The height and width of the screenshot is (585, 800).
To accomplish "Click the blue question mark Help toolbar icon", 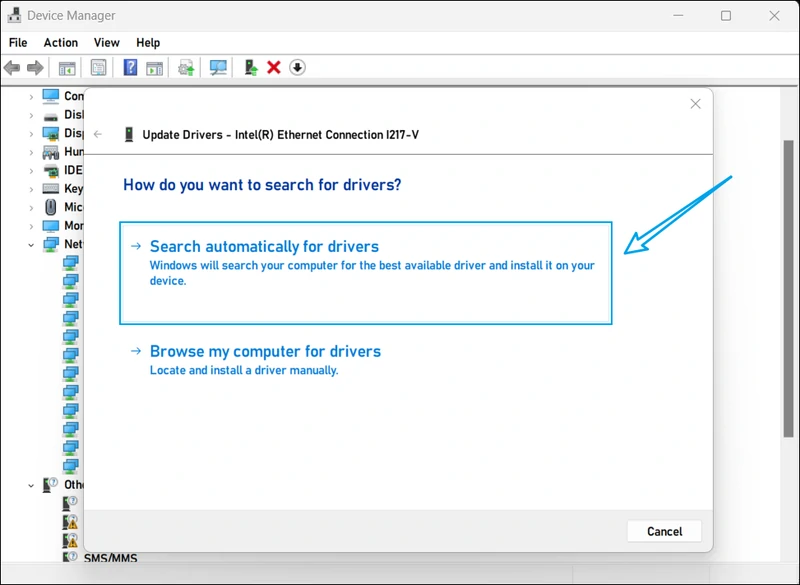I will pyautogui.click(x=130, y=67).
